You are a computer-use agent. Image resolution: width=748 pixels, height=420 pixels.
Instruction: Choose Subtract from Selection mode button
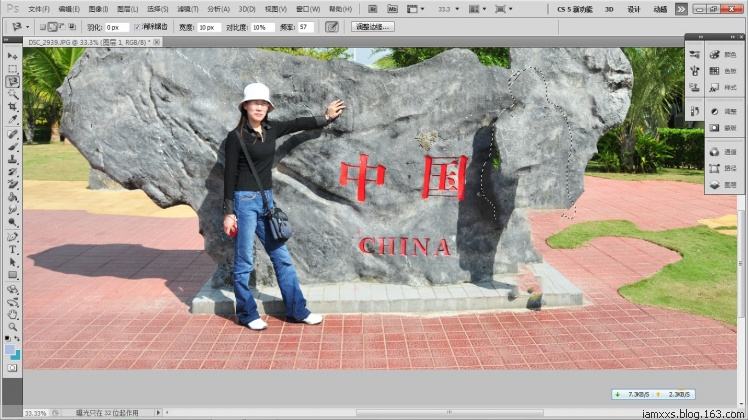[x=62, y=27]
